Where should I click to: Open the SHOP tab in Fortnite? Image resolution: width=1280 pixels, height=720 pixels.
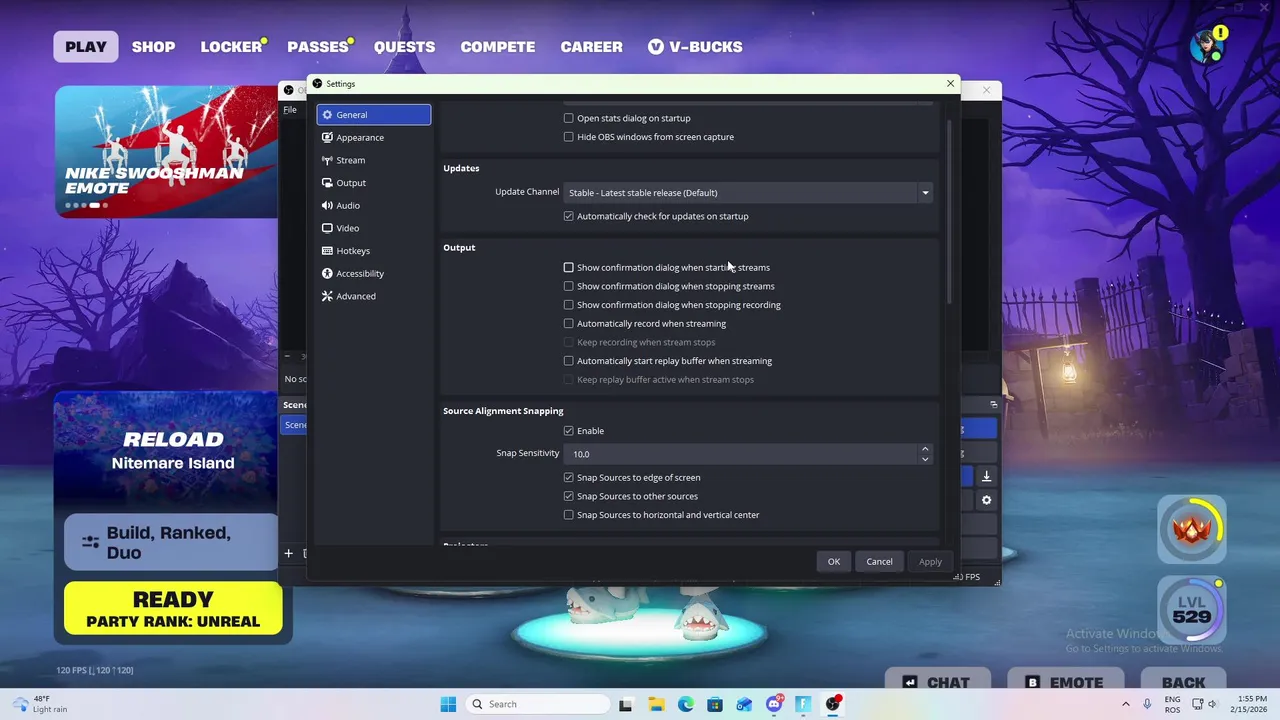[x=153, y=47]
